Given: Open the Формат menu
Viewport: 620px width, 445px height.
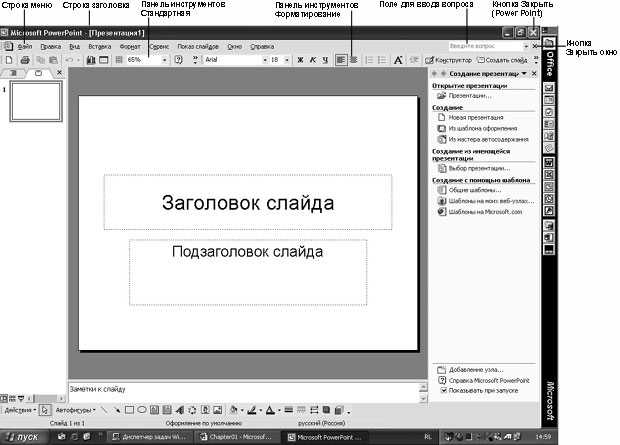Looking at the screenshot, I should tap(130, 47).
